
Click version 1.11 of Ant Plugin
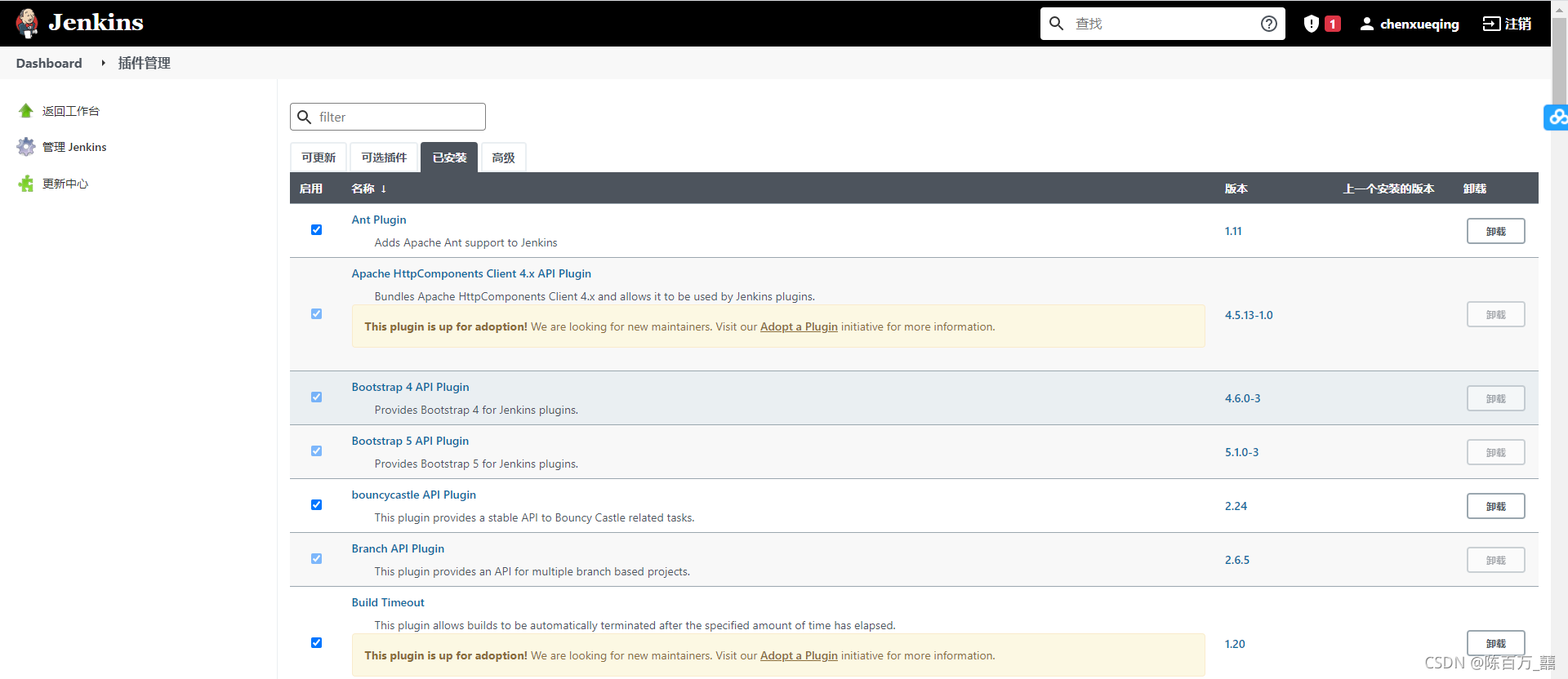pyautogui.click(x=1233, y=231)
